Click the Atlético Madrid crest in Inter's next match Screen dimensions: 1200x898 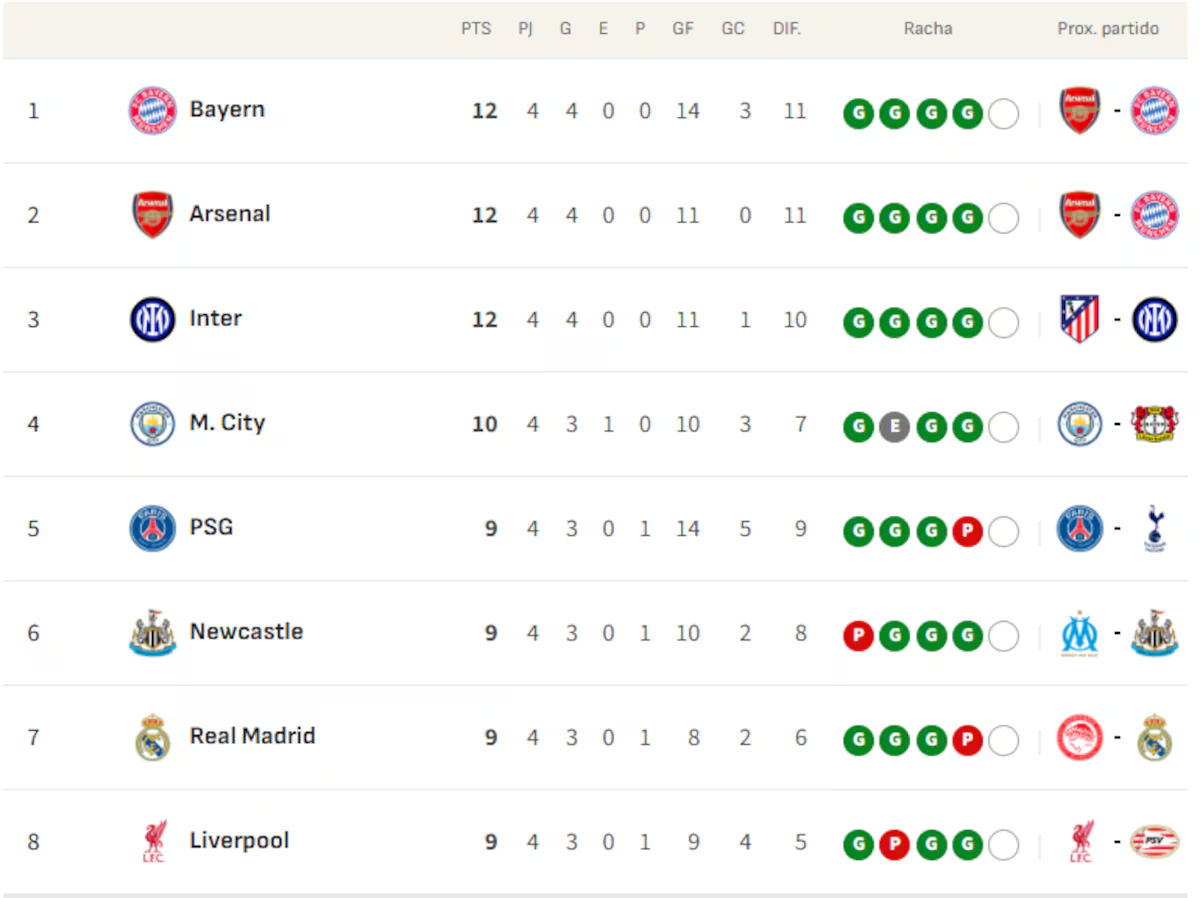click(x=1080, y=320)
